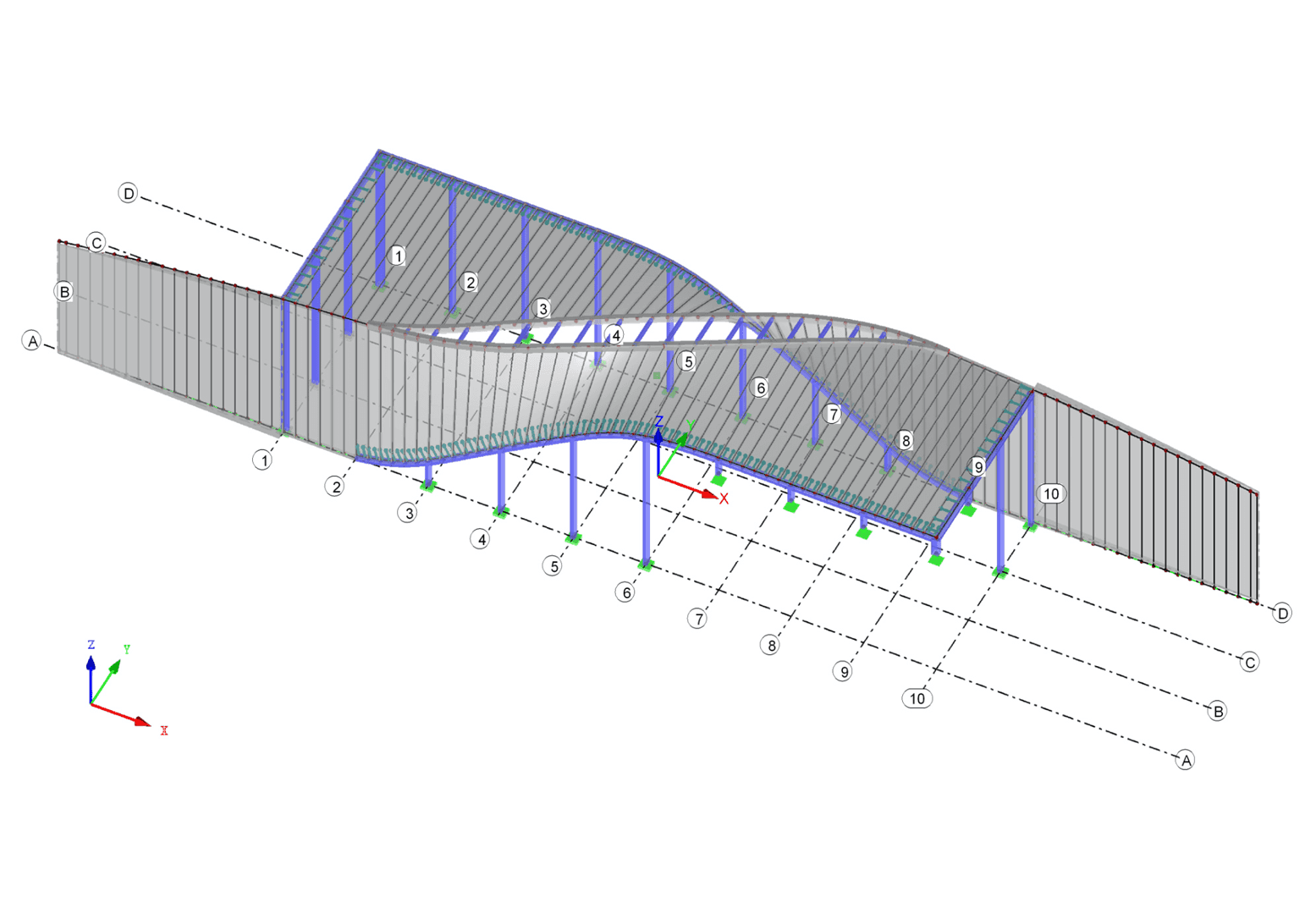Select the blue Z label of the model origin axes

pos(659,421)
